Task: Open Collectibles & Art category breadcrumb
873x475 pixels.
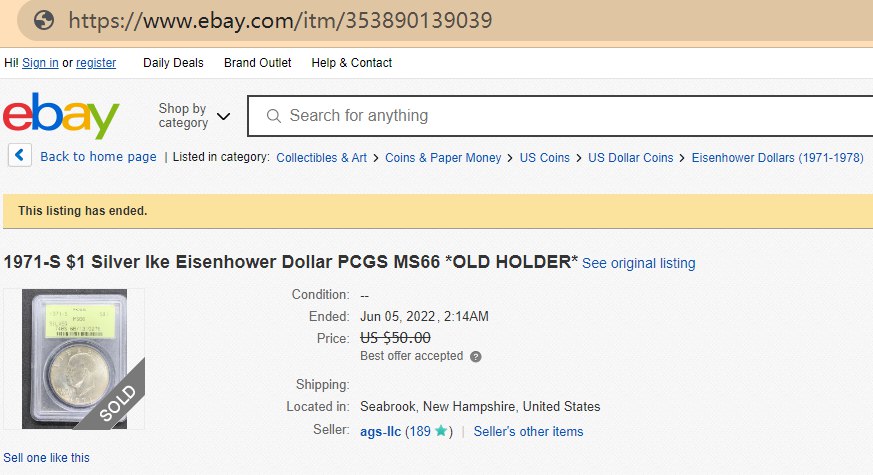Action: pyautogui.click(x=321, y=157)
